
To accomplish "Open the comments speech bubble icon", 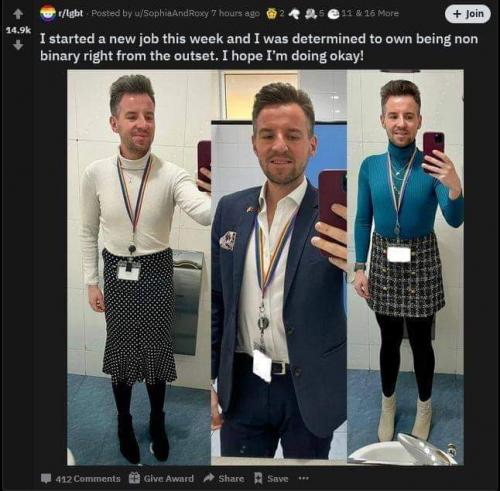I will pos(46,479).
